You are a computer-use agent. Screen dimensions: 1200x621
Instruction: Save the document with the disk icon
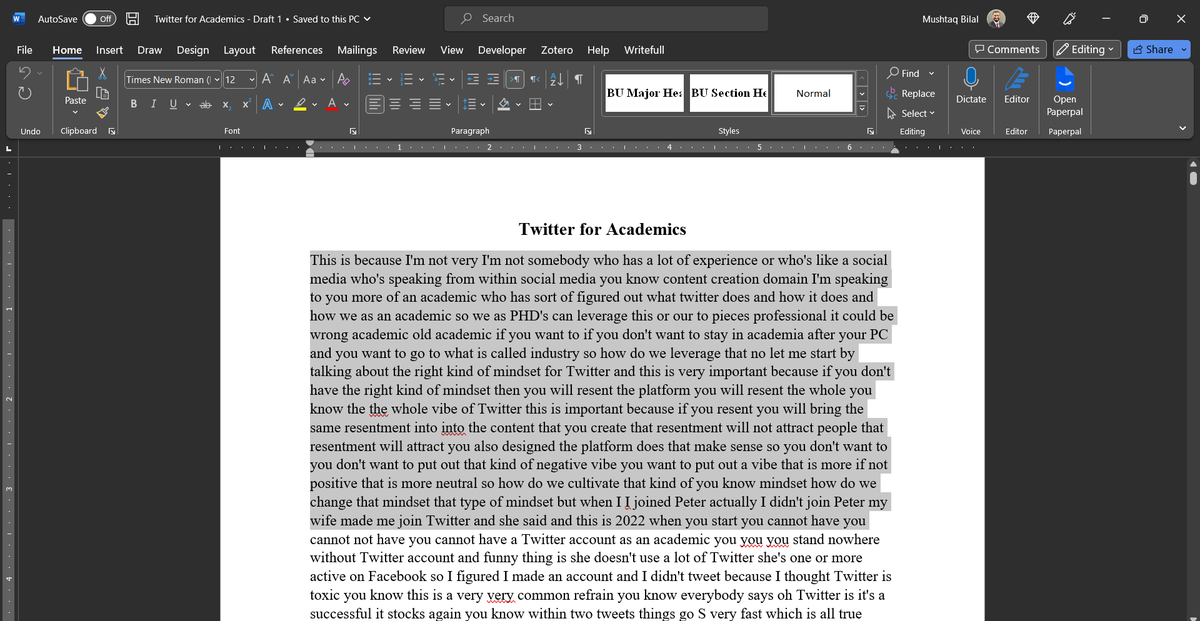(132, 19)
